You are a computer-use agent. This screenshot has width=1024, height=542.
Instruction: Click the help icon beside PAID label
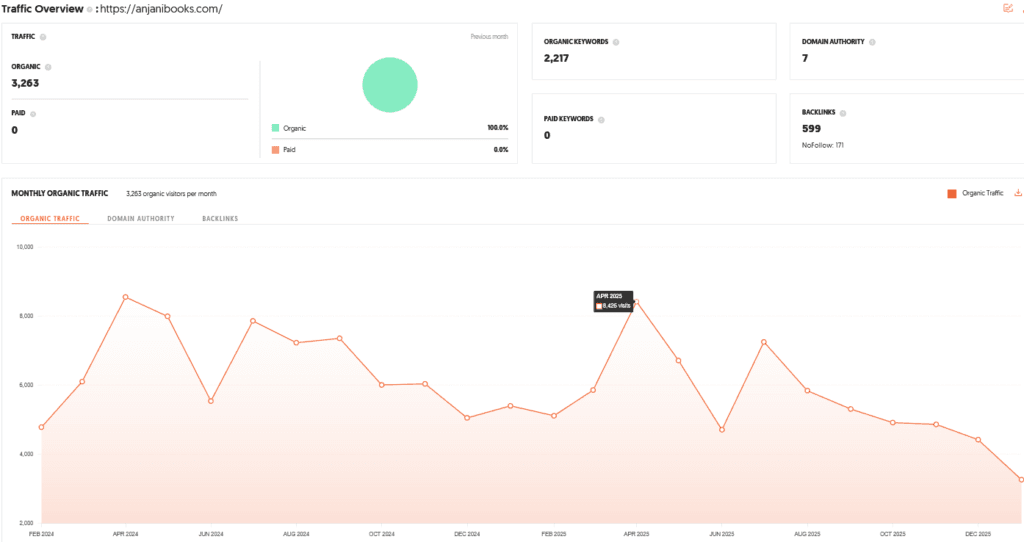(x=34, y=114)
